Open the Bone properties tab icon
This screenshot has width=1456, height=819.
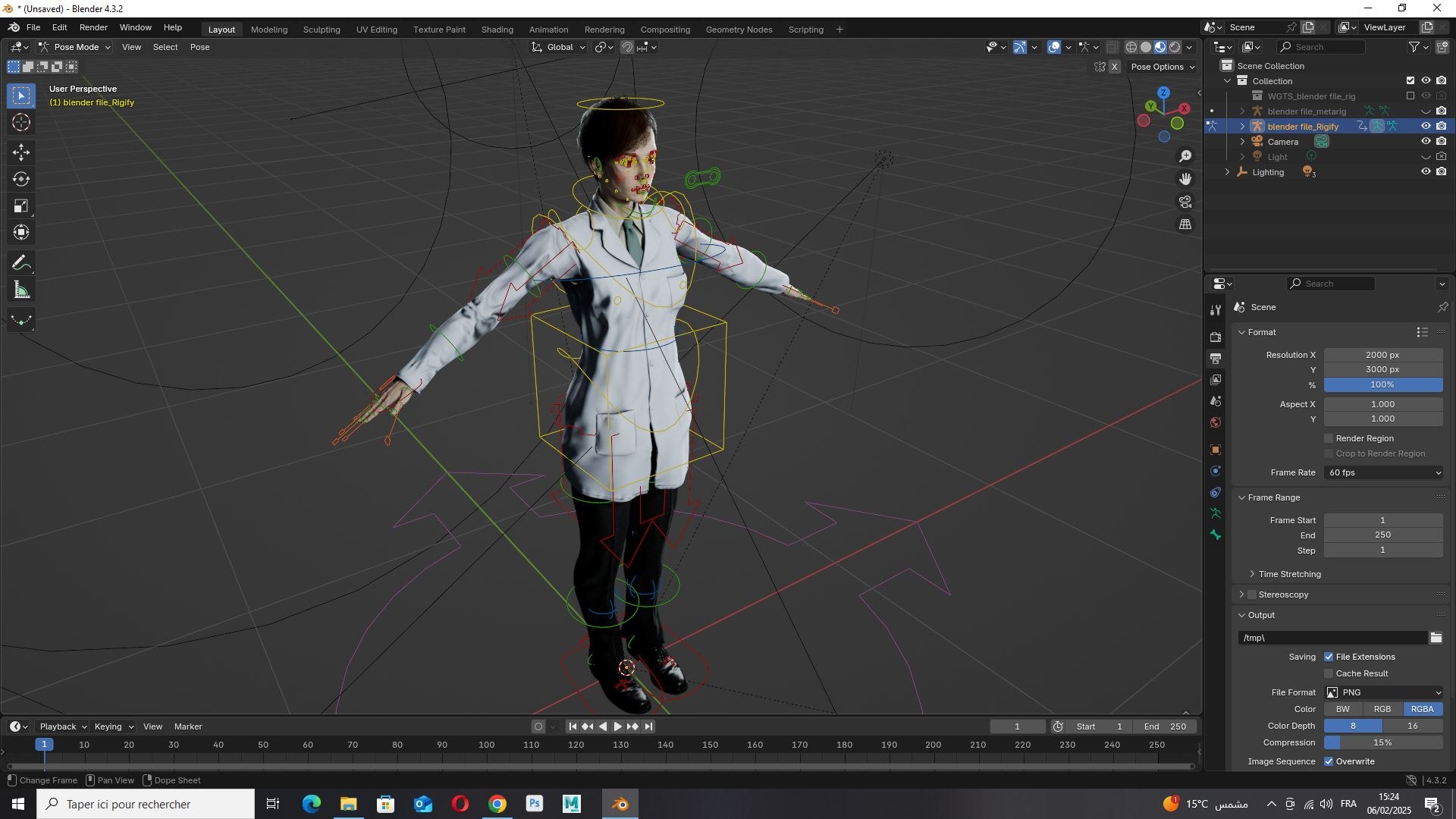coord(1216,535)
